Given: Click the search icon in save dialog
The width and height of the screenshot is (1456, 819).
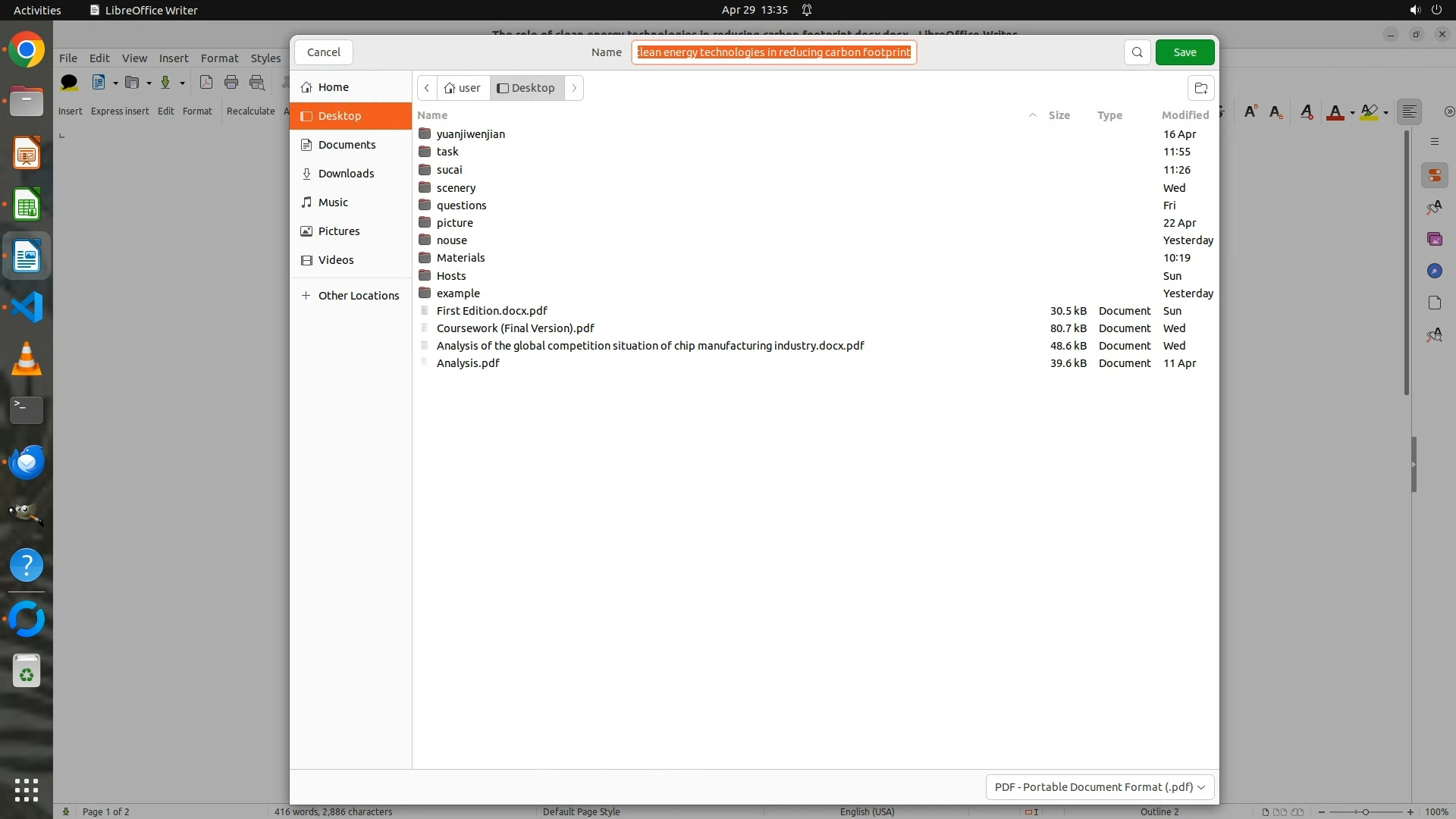Looking at the screenshot, I should 1137,52.
